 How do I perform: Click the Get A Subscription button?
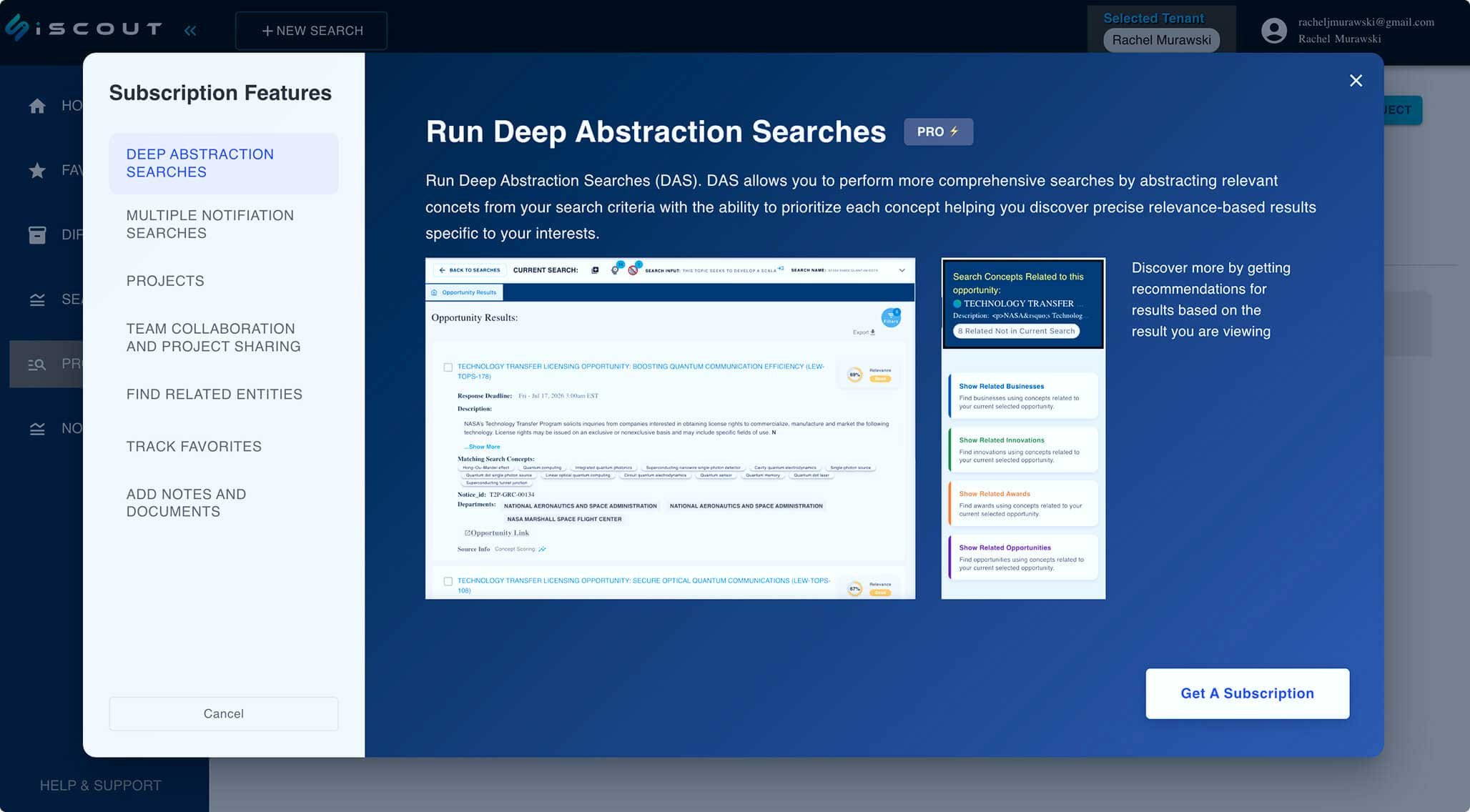tap(1247, 693)
